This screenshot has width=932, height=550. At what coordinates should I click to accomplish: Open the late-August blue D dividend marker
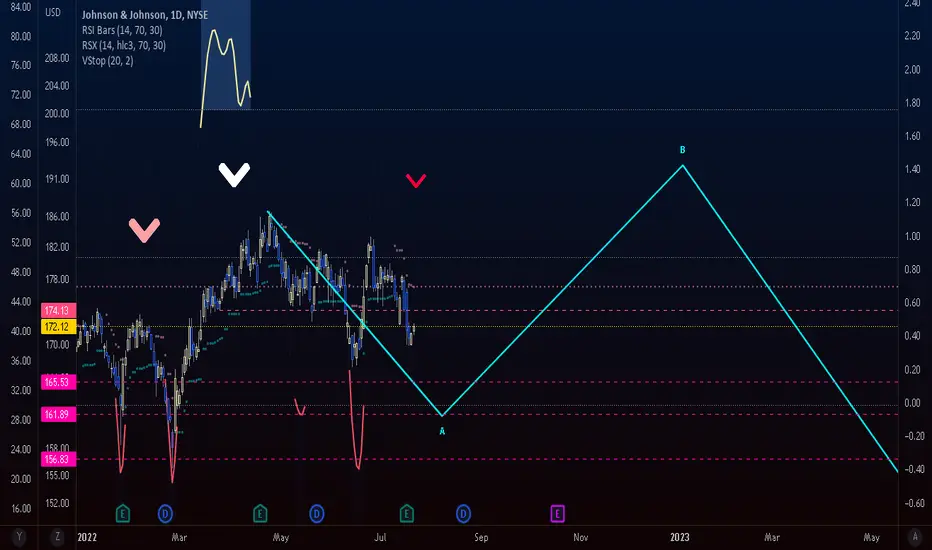[464, 513]
